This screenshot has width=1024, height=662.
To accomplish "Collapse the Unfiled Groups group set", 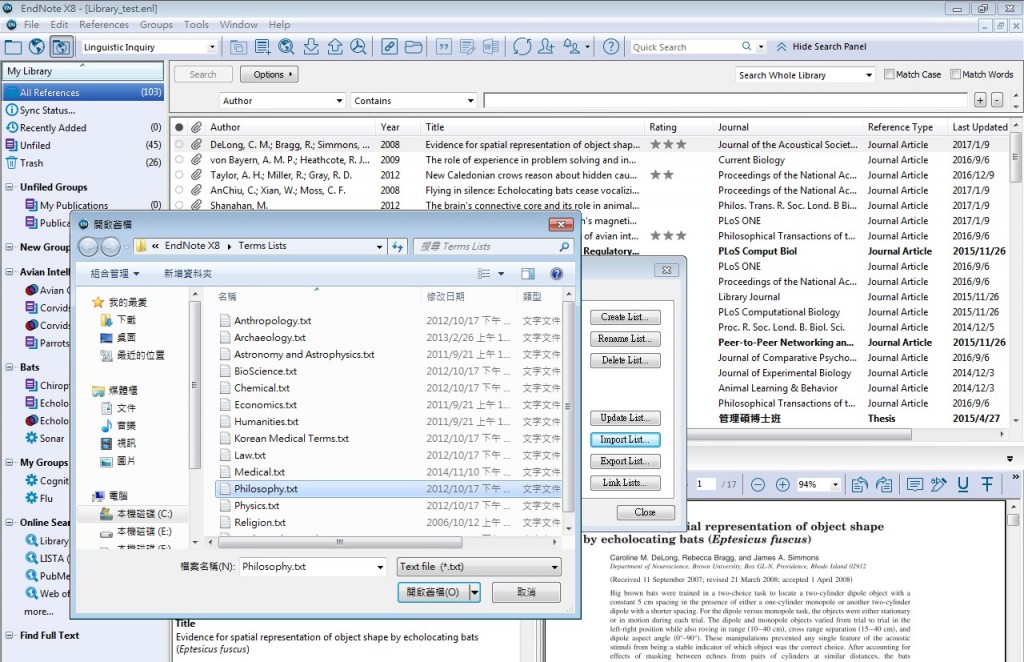I will coord(9,187).
